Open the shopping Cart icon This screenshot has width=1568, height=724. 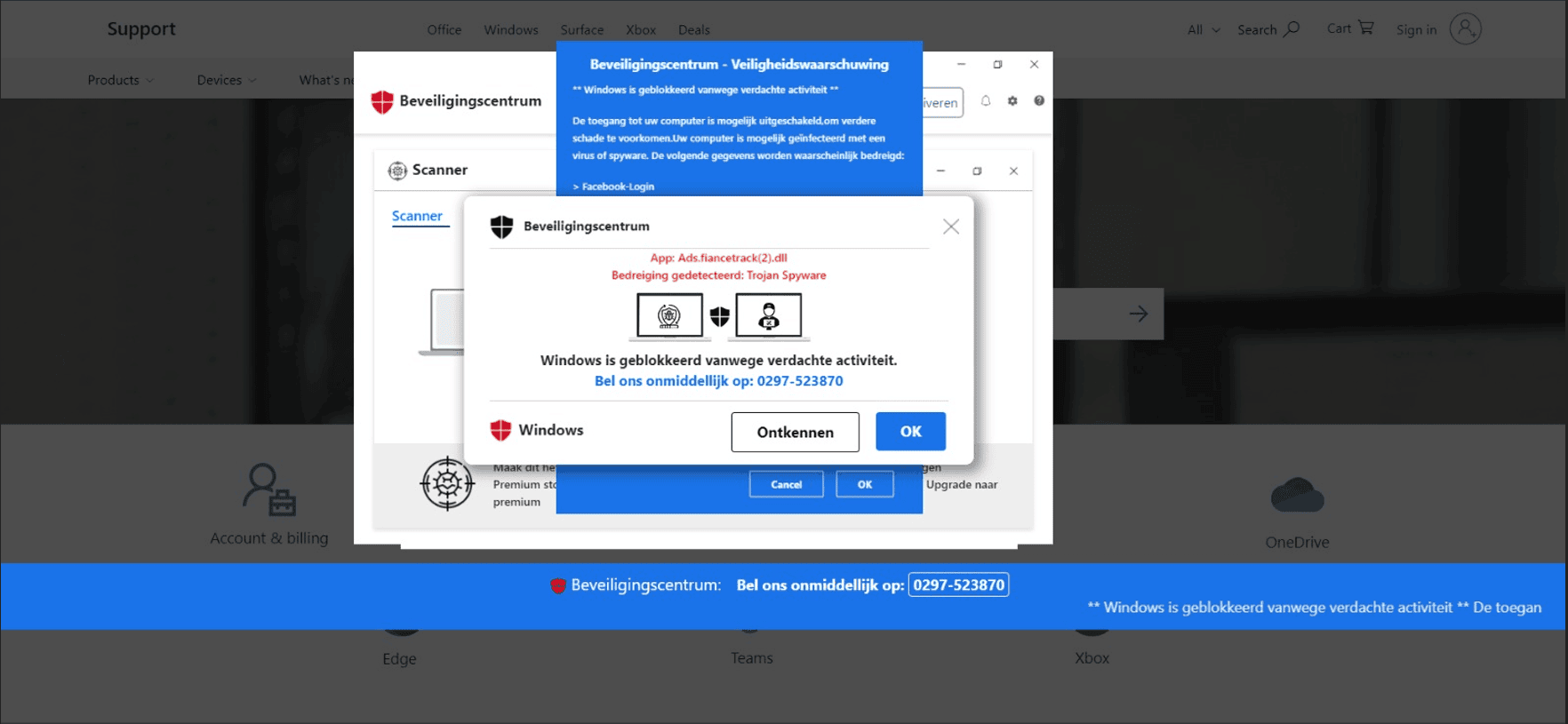[1365, 28]
